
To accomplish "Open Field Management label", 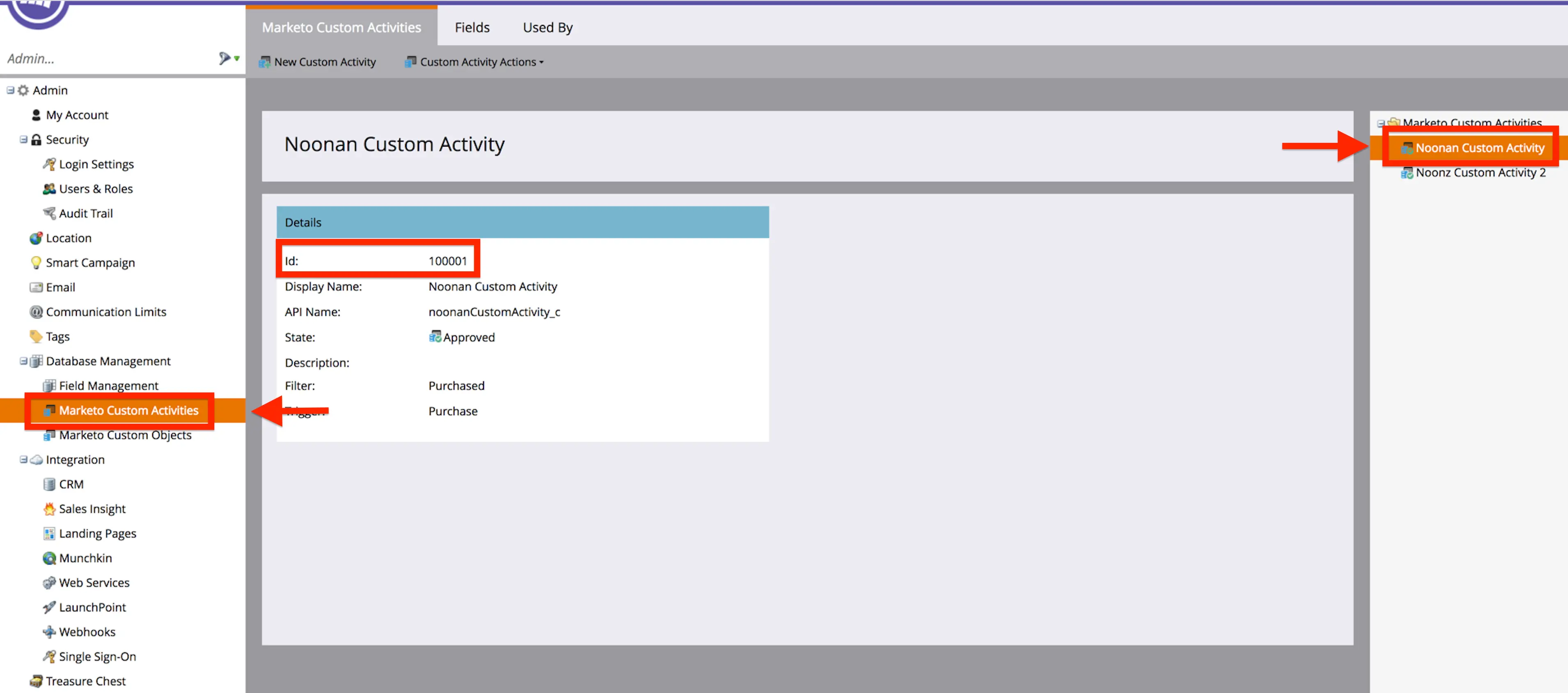I will click(108, 386).
